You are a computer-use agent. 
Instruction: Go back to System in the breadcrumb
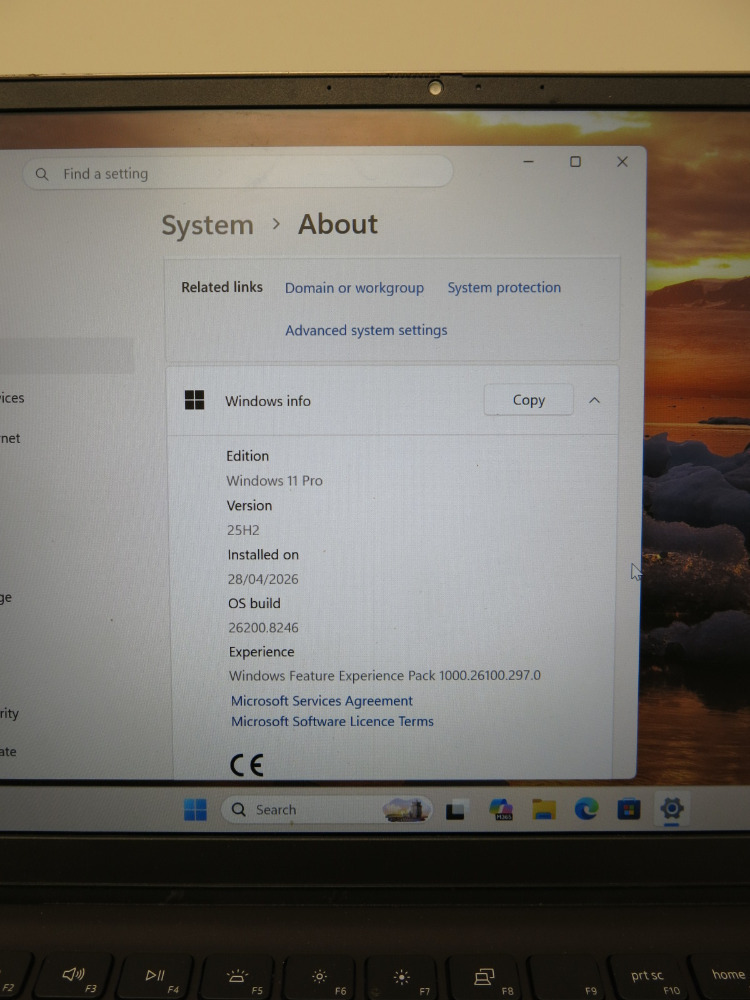pyautogui.click(x=207, y=225)
